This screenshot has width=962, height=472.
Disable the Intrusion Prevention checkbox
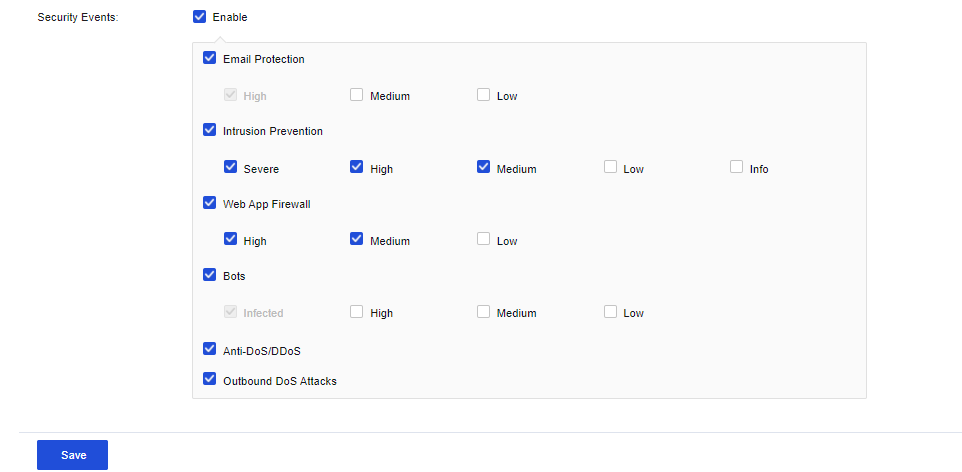pos(210,130)
